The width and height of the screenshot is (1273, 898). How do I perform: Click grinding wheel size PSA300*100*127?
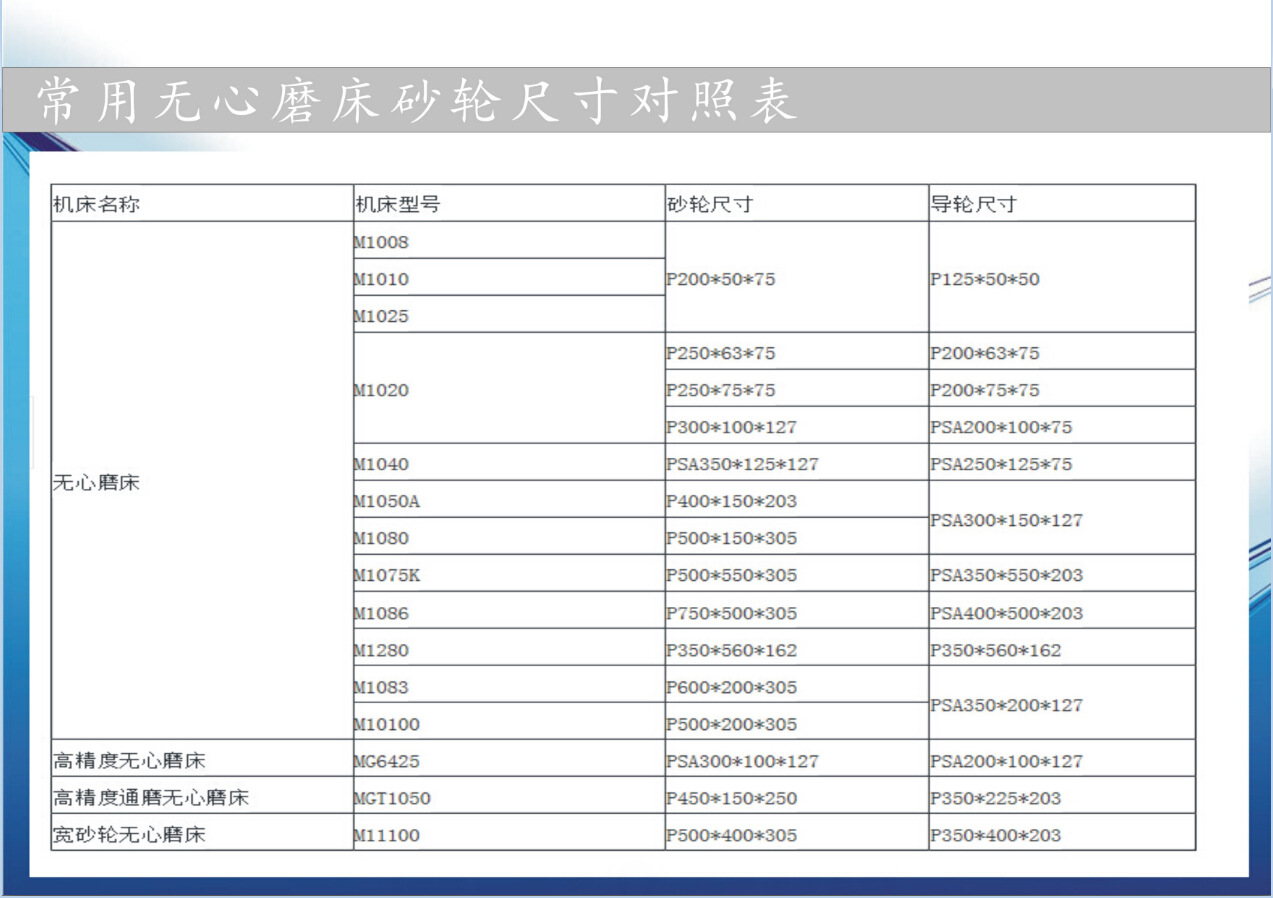[x=797, y=759]
